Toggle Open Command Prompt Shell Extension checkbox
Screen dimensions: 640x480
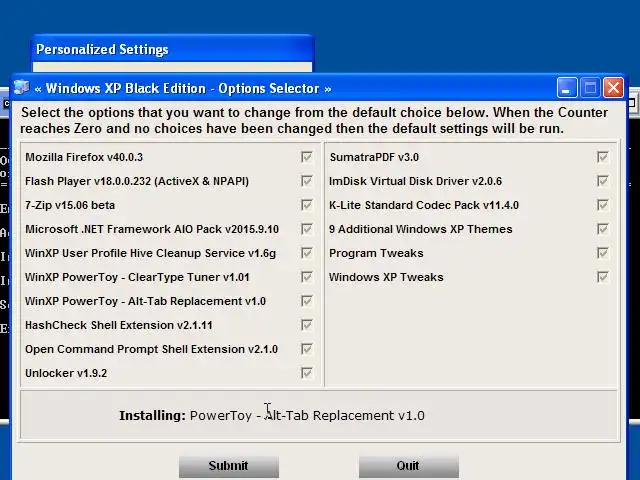point(307,349)
